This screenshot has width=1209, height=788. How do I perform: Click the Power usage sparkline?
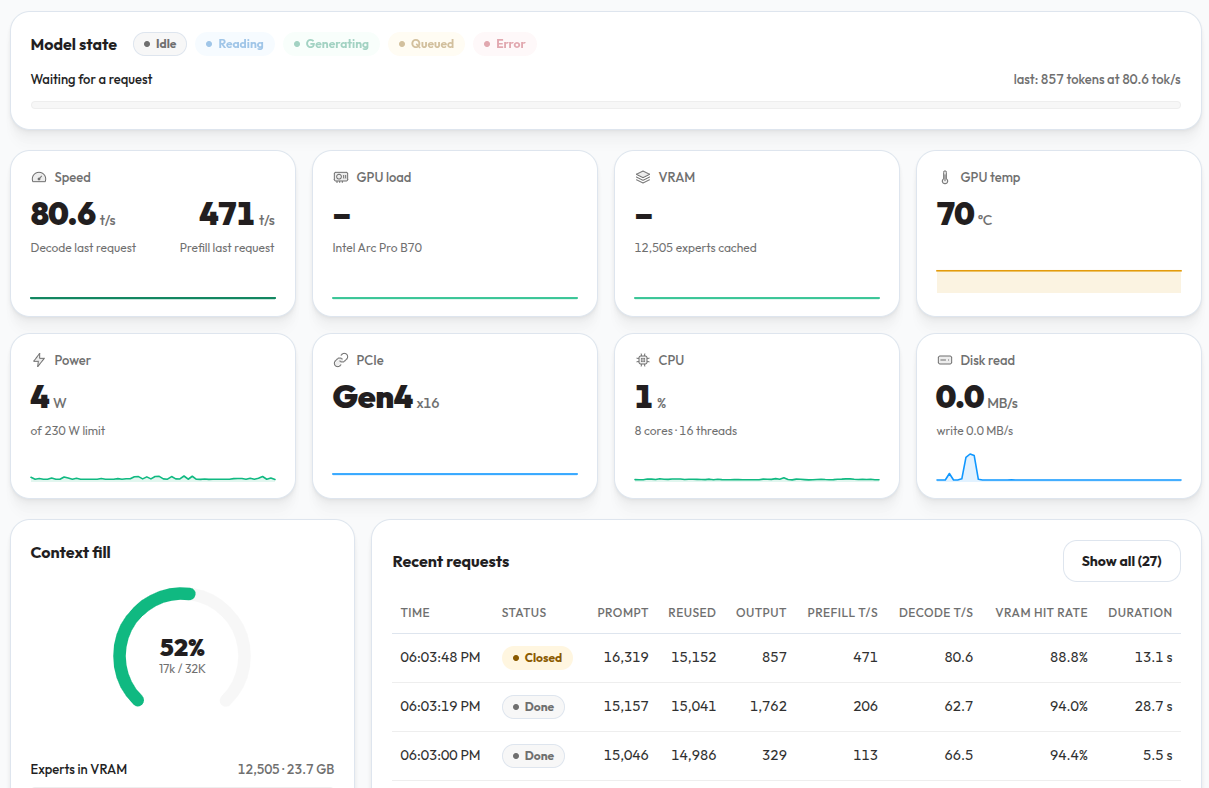click(153, 477)
